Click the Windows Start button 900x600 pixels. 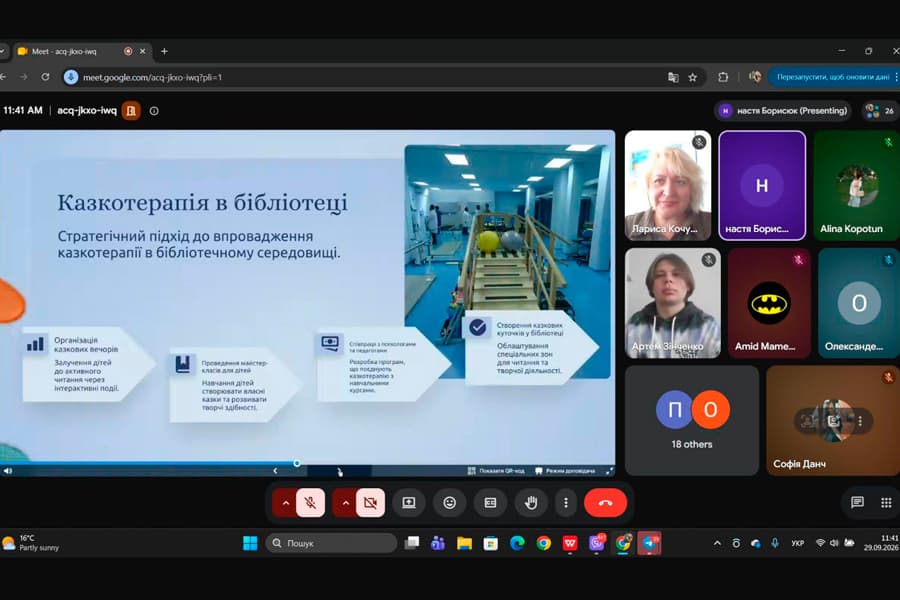(250, 543)
